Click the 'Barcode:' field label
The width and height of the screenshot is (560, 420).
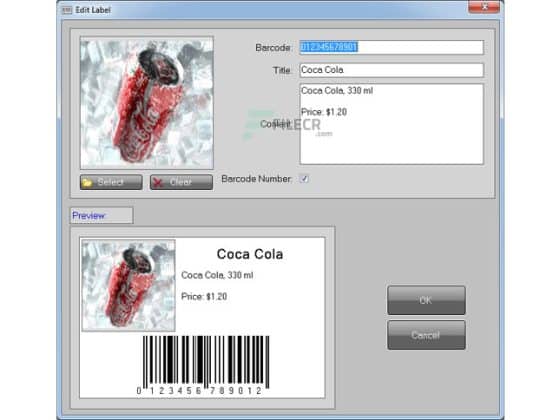pyautogui.click(x=274, y=48)
